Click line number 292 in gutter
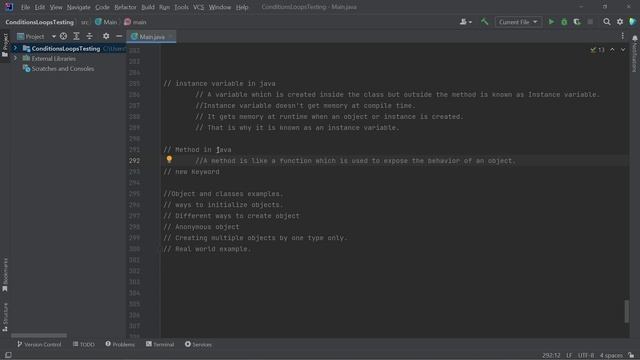This screenshot has width=640, height=360. (134, 161)
